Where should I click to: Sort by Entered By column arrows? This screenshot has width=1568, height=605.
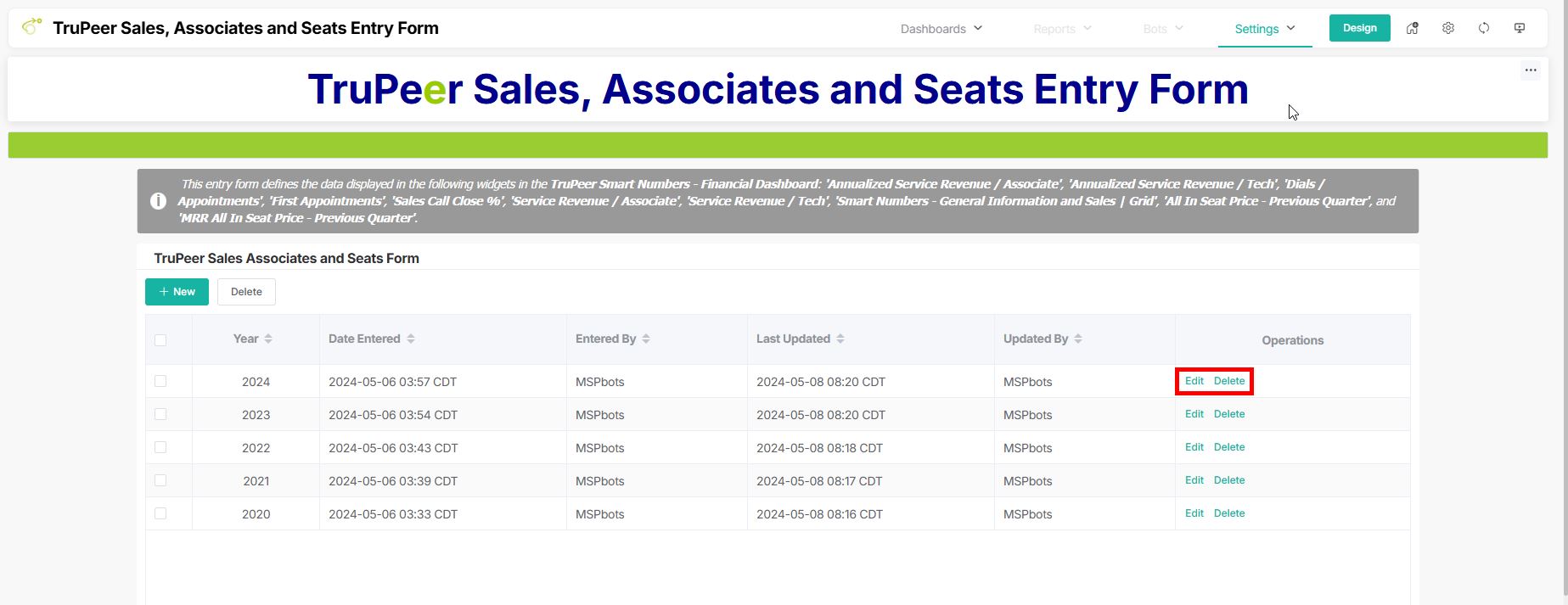point(646,339)
